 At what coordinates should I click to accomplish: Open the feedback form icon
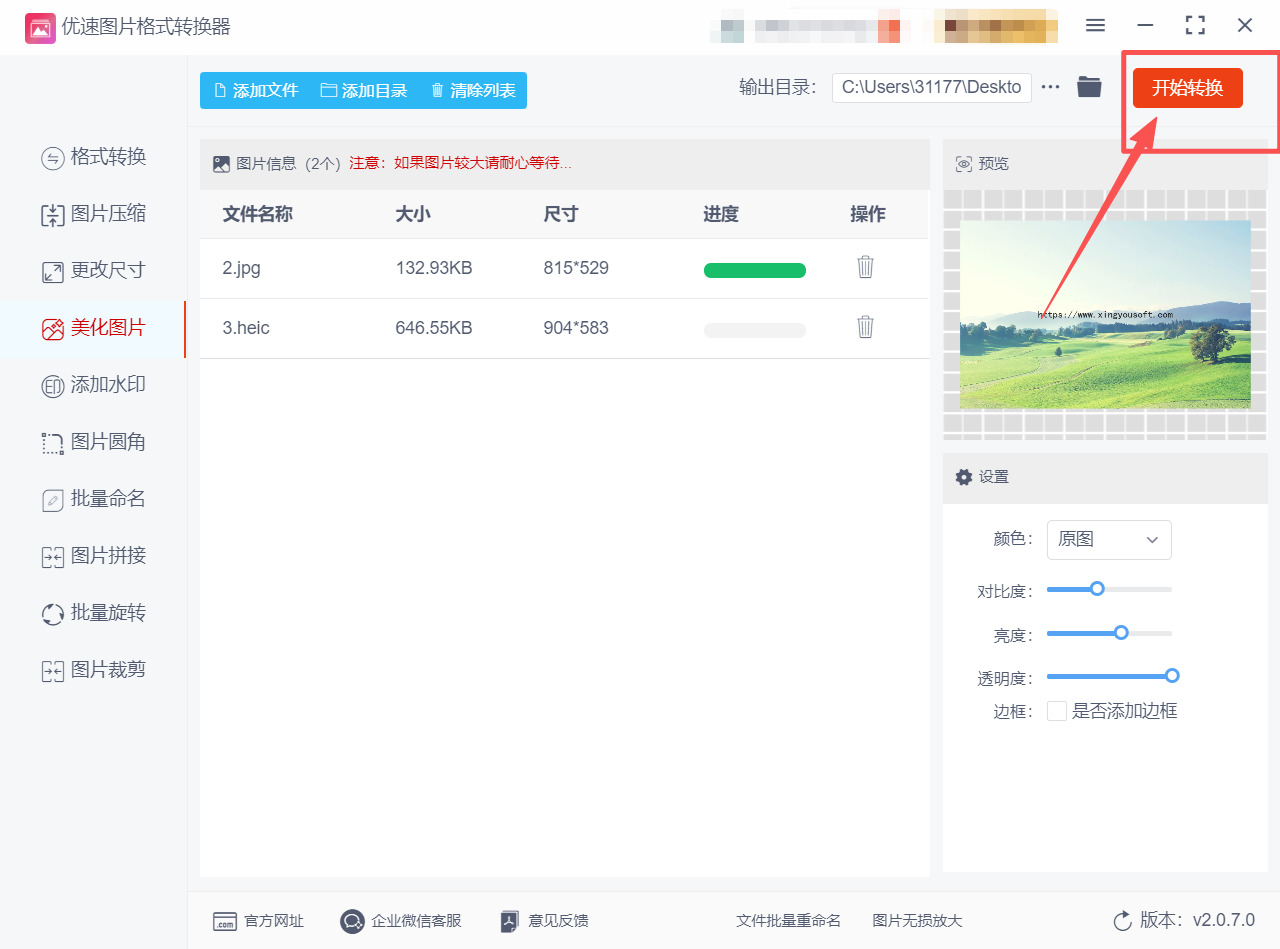510,921
